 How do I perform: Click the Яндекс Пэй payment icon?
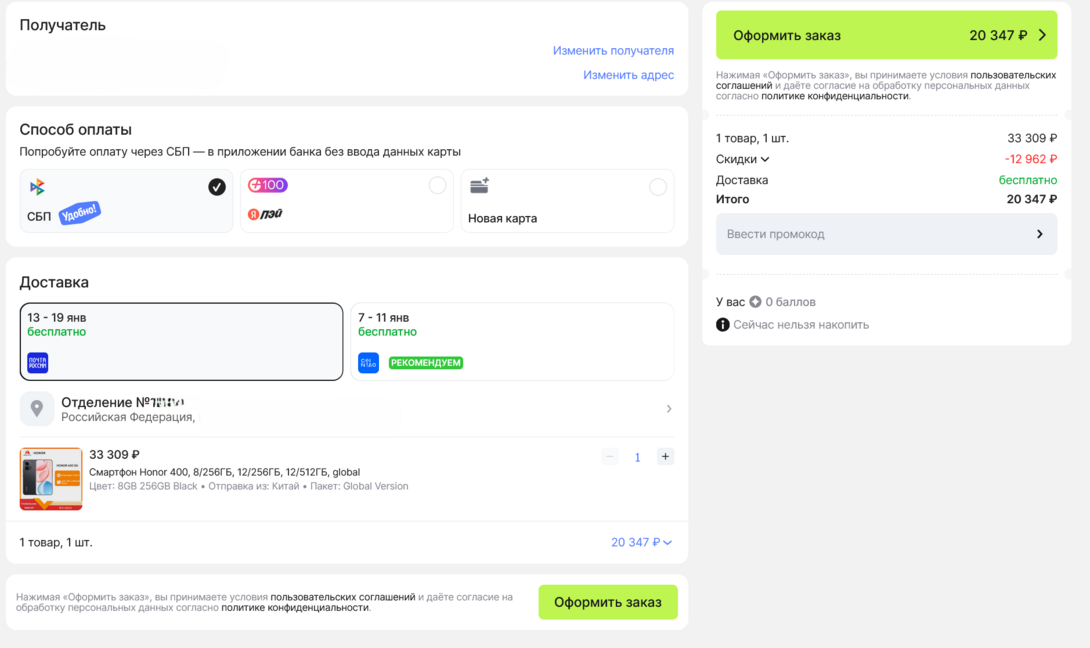coord(265,211)
